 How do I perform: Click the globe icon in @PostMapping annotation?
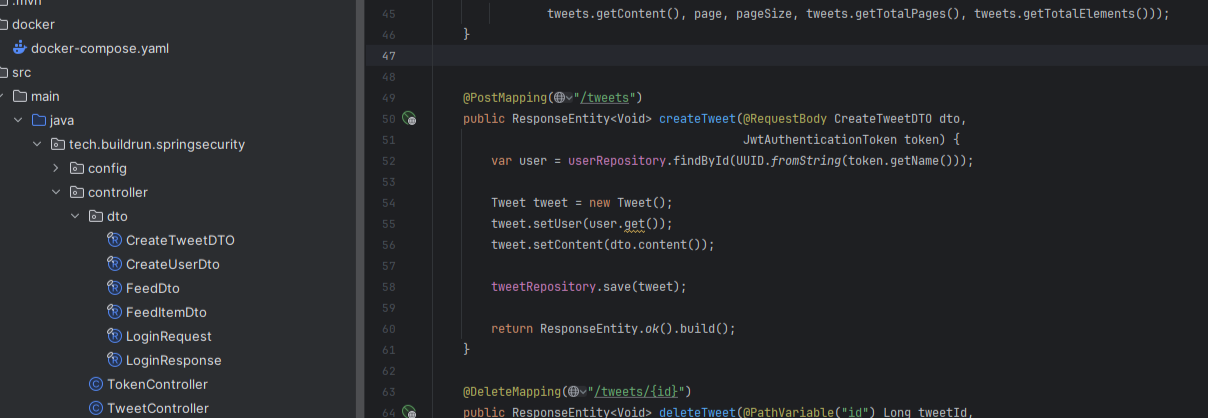pos(561,98)
